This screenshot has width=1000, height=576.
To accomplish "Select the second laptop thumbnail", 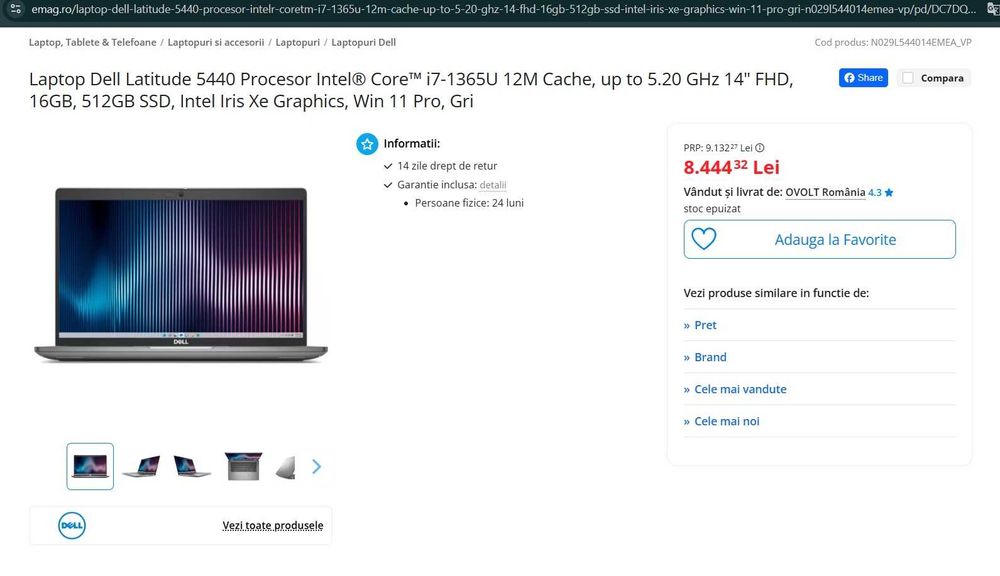I will pyautogui.click(x=141, y=466).
